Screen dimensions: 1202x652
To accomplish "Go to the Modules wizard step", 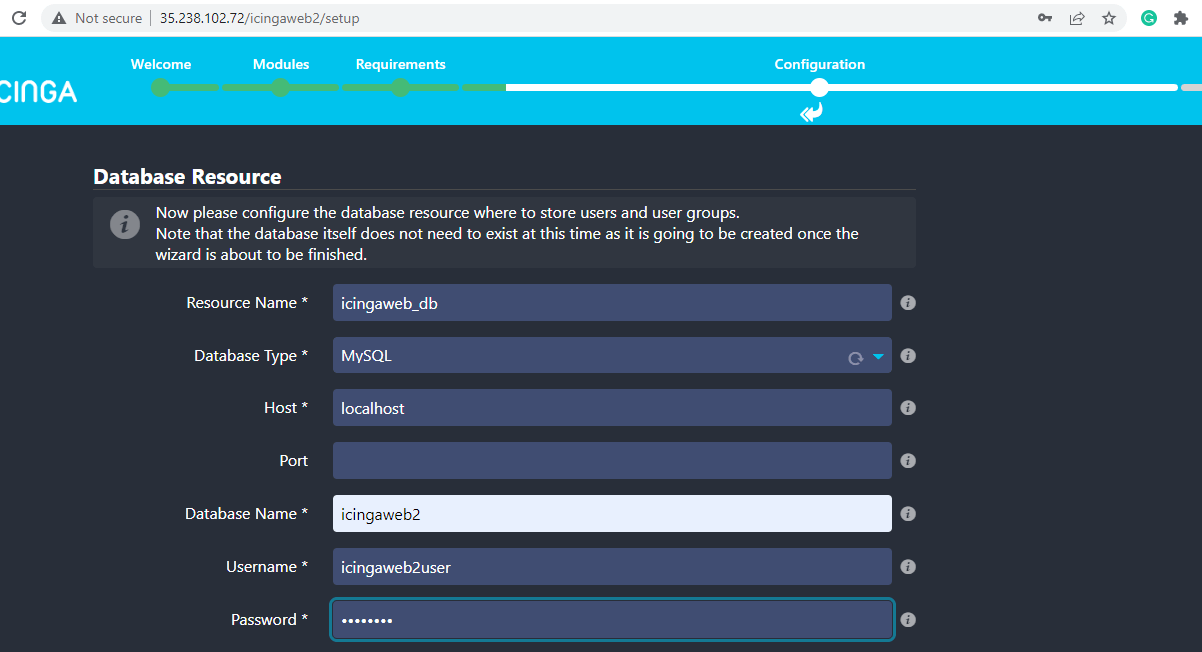I will click(x=281, y=64).
